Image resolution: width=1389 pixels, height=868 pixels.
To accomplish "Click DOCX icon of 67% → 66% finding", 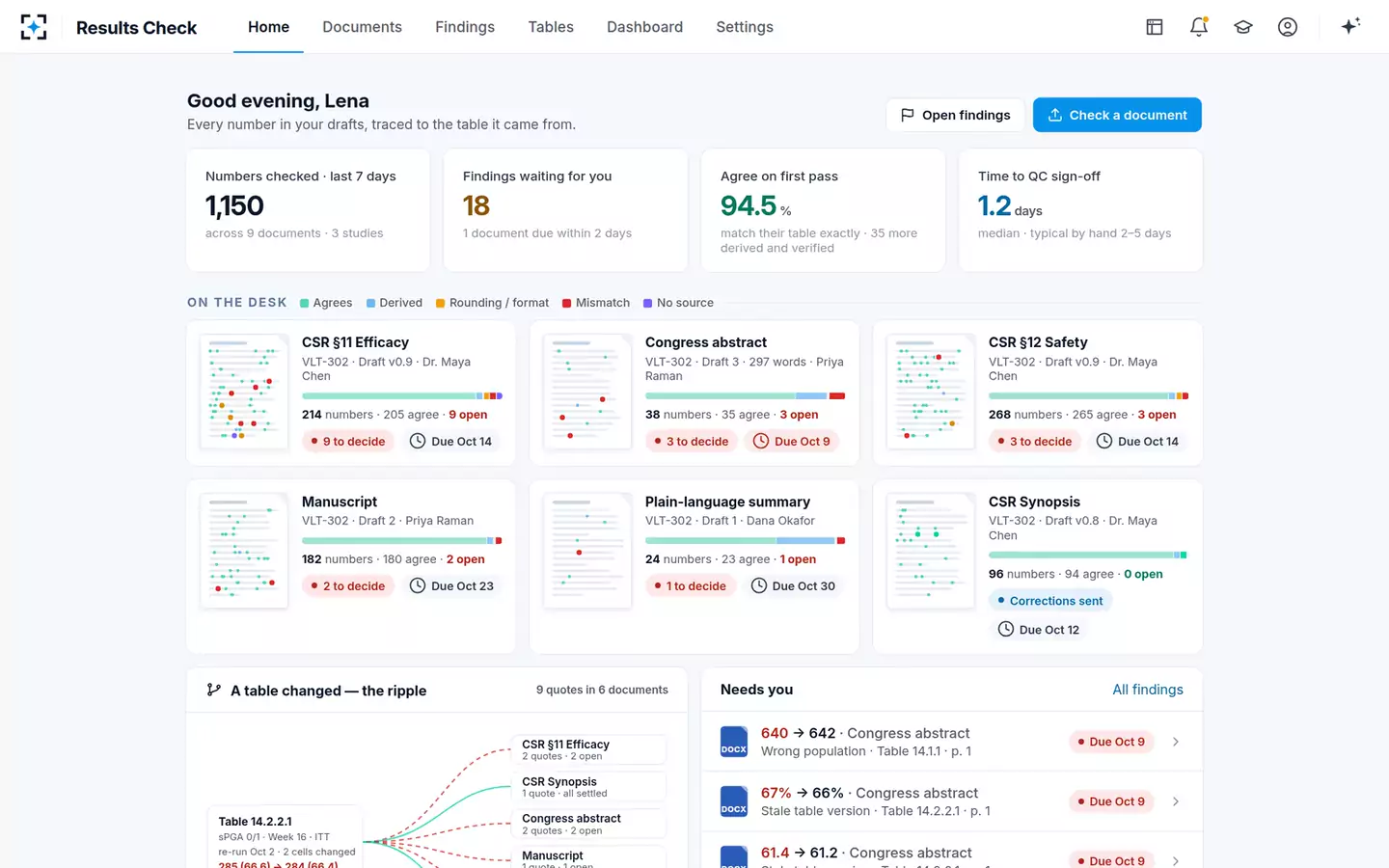I will pos(734,801).
